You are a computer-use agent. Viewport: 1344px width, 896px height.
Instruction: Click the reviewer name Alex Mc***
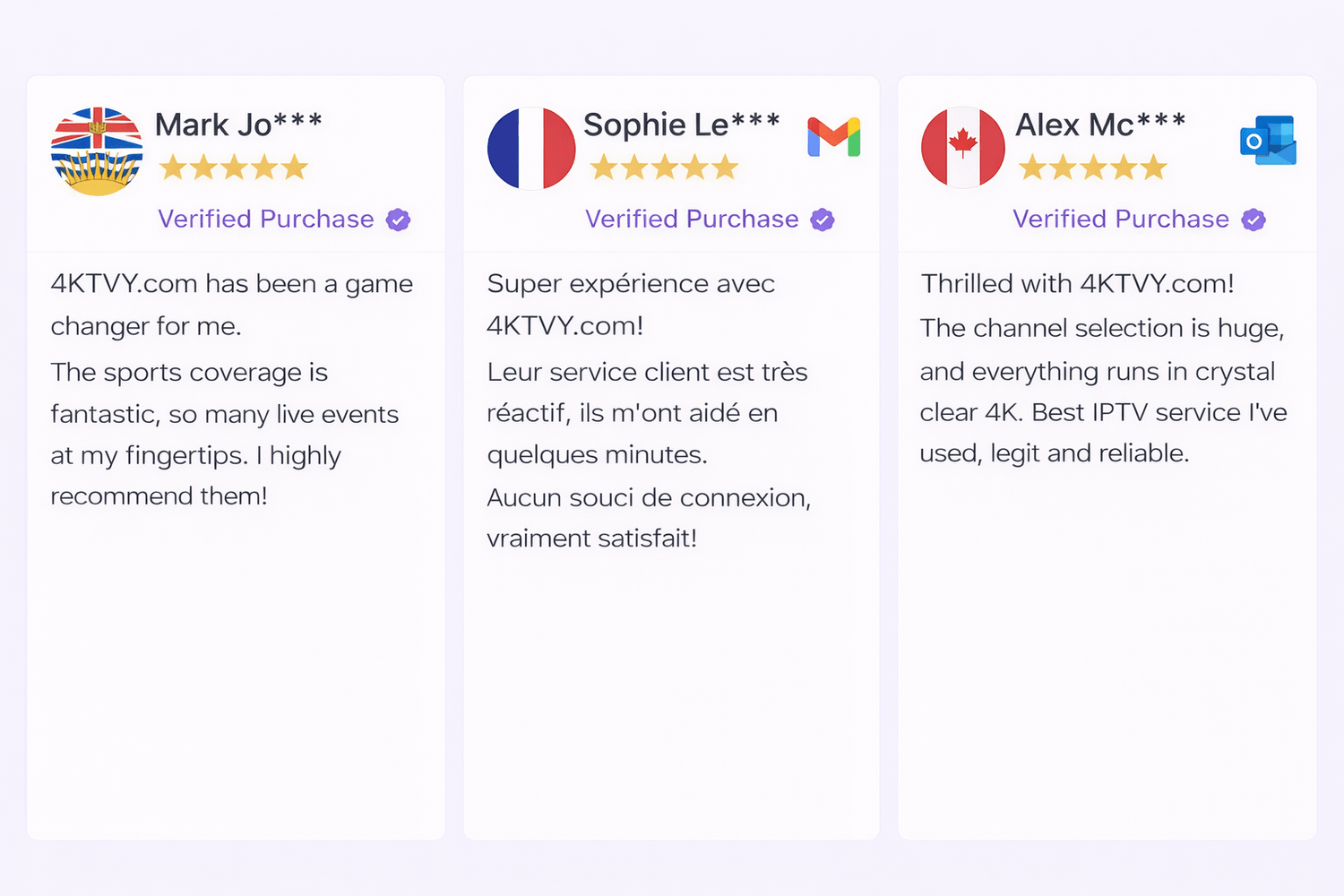1100,125
